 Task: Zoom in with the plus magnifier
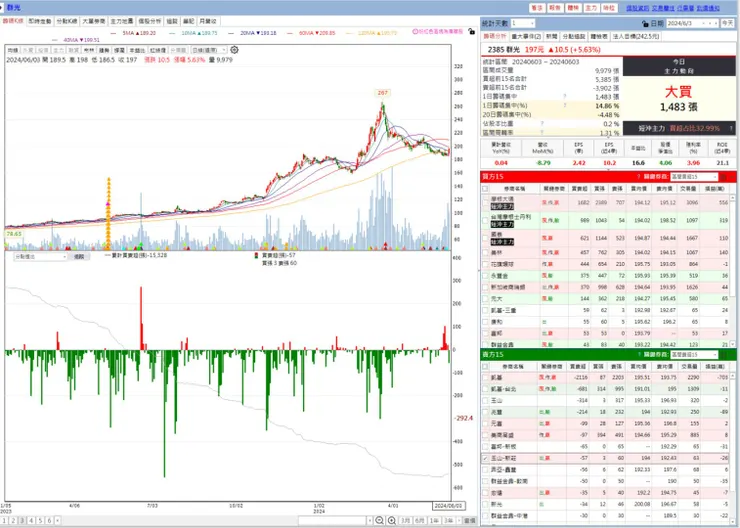(x=392, y=520)
